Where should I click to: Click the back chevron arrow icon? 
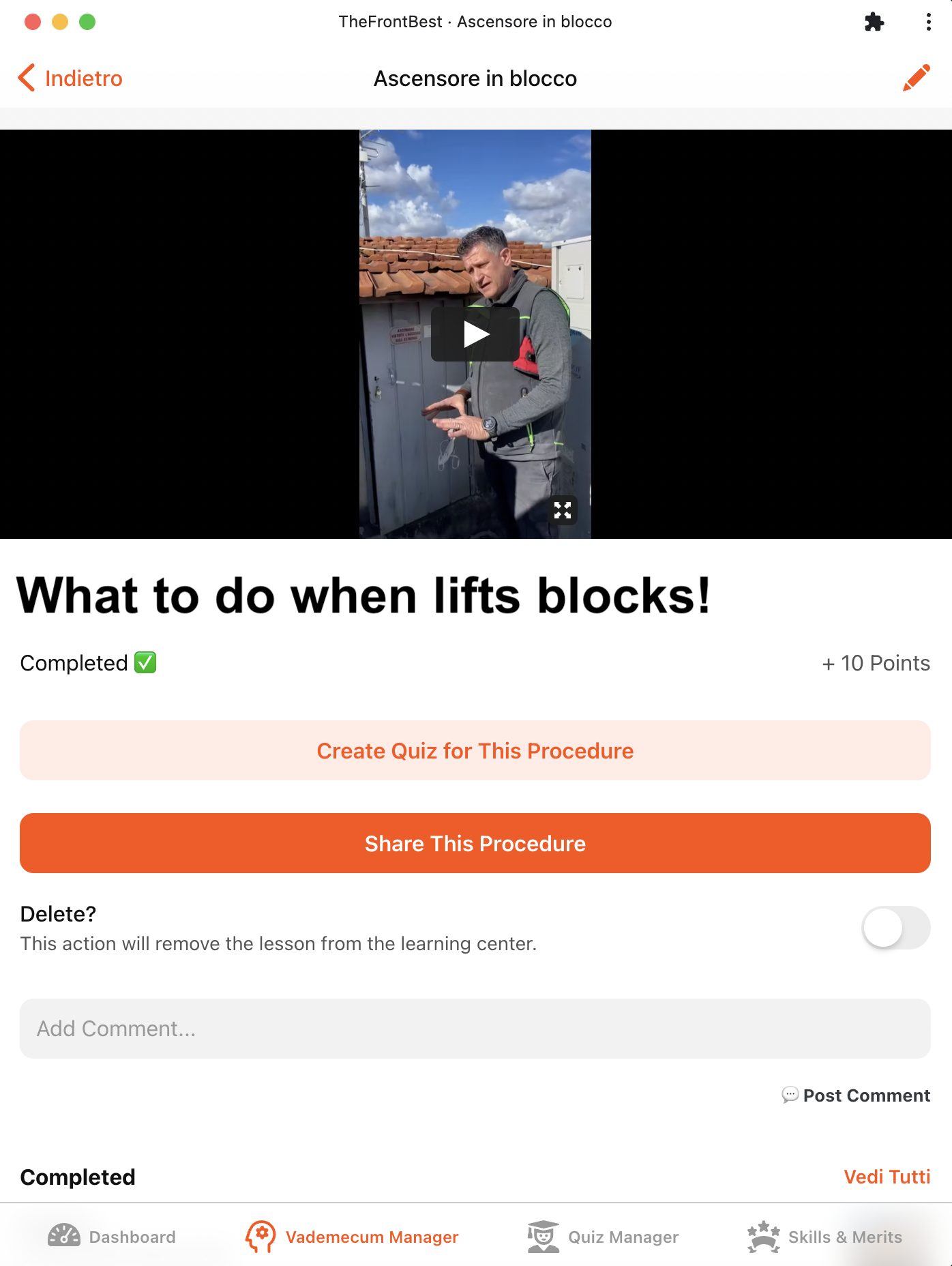pyautogui.click(x=26, y=78)
